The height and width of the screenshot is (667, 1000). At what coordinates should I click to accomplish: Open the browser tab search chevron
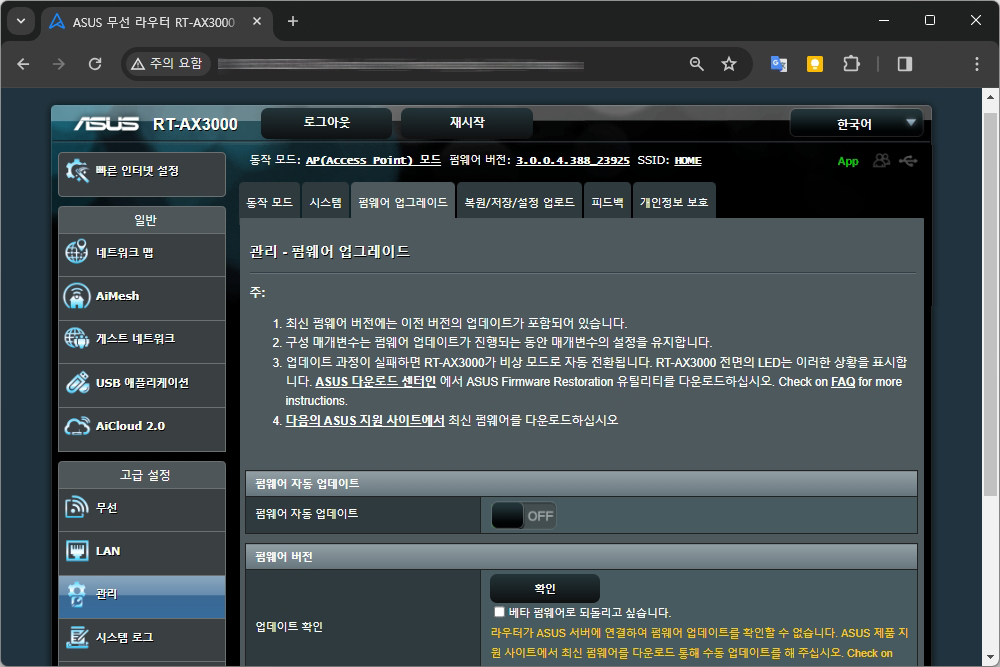point(21,21)
